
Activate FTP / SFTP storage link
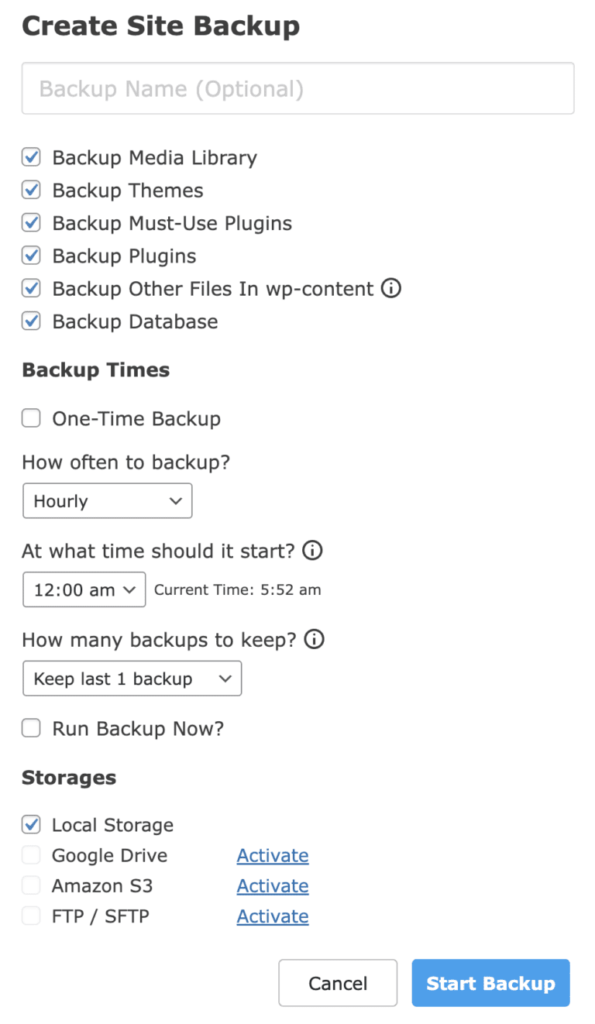pos(272,916)
